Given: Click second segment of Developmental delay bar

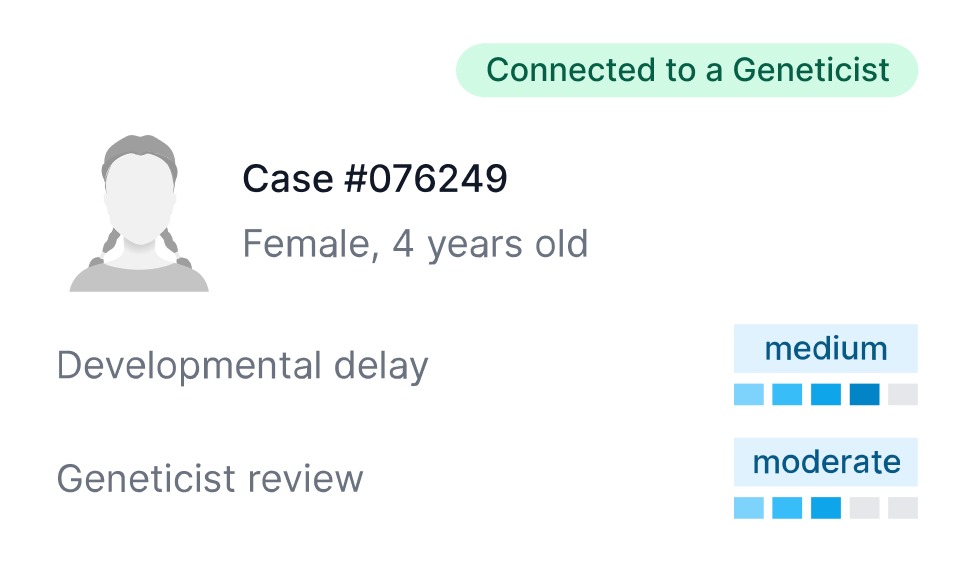Looking at the screenshot, I should 787,394.
